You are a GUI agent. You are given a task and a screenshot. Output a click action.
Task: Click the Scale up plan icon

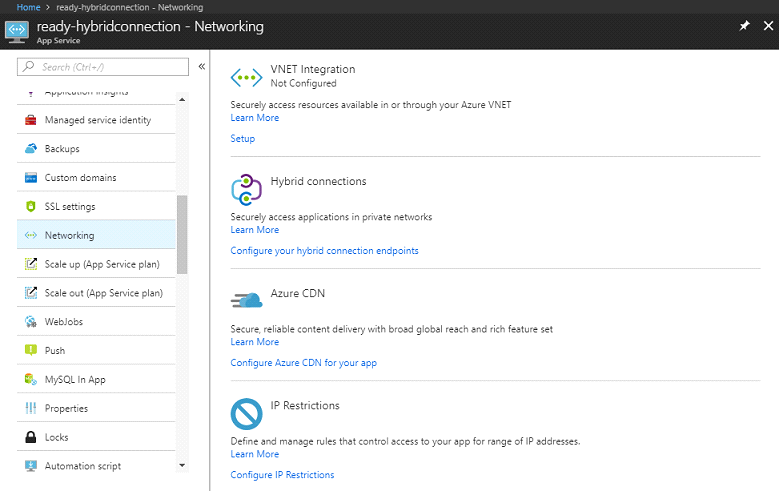[x=31, y=264]
